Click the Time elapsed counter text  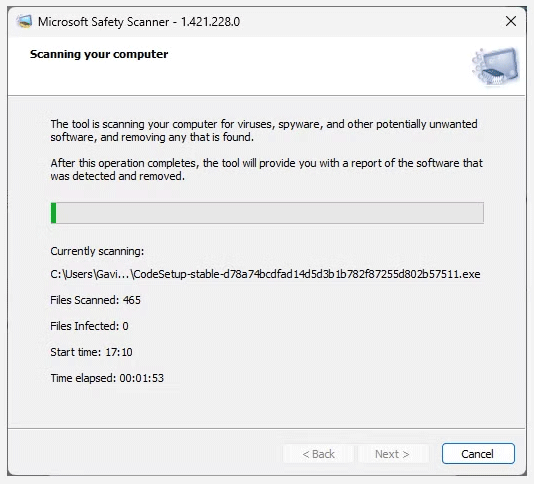[107, 378]
